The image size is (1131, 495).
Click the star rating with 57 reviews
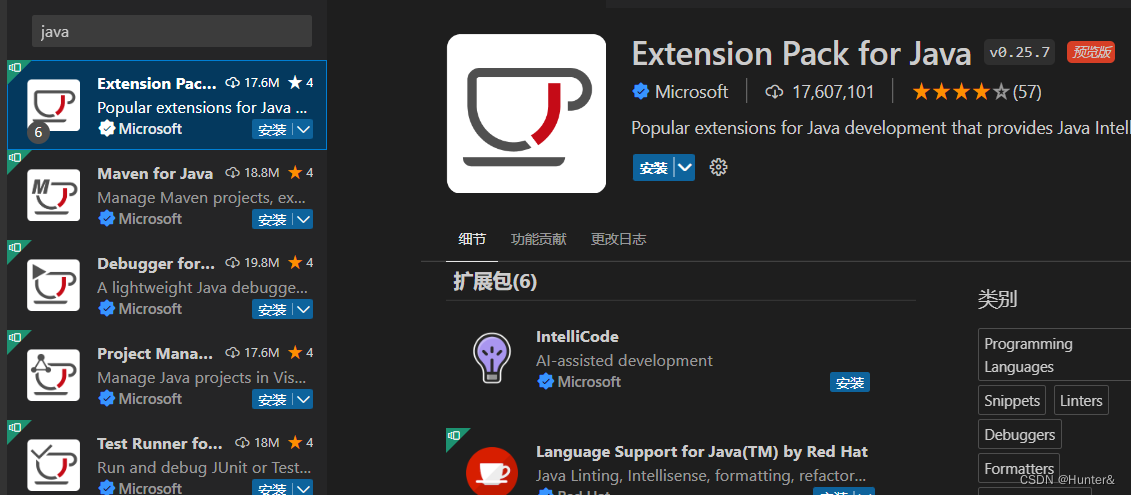pos(977,92)
